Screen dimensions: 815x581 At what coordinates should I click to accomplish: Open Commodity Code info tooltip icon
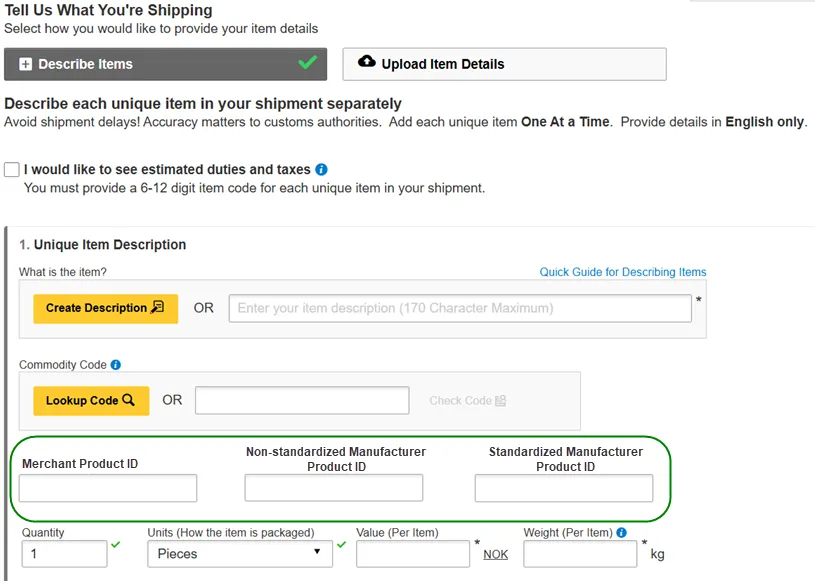[x=115, y=365]
